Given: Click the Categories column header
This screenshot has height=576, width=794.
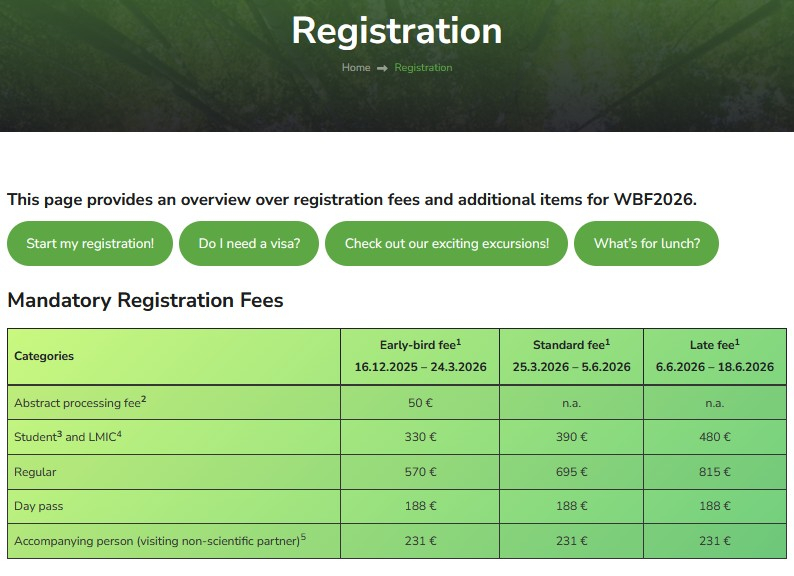Looking at the screenshot, I should tap(44, 356).
